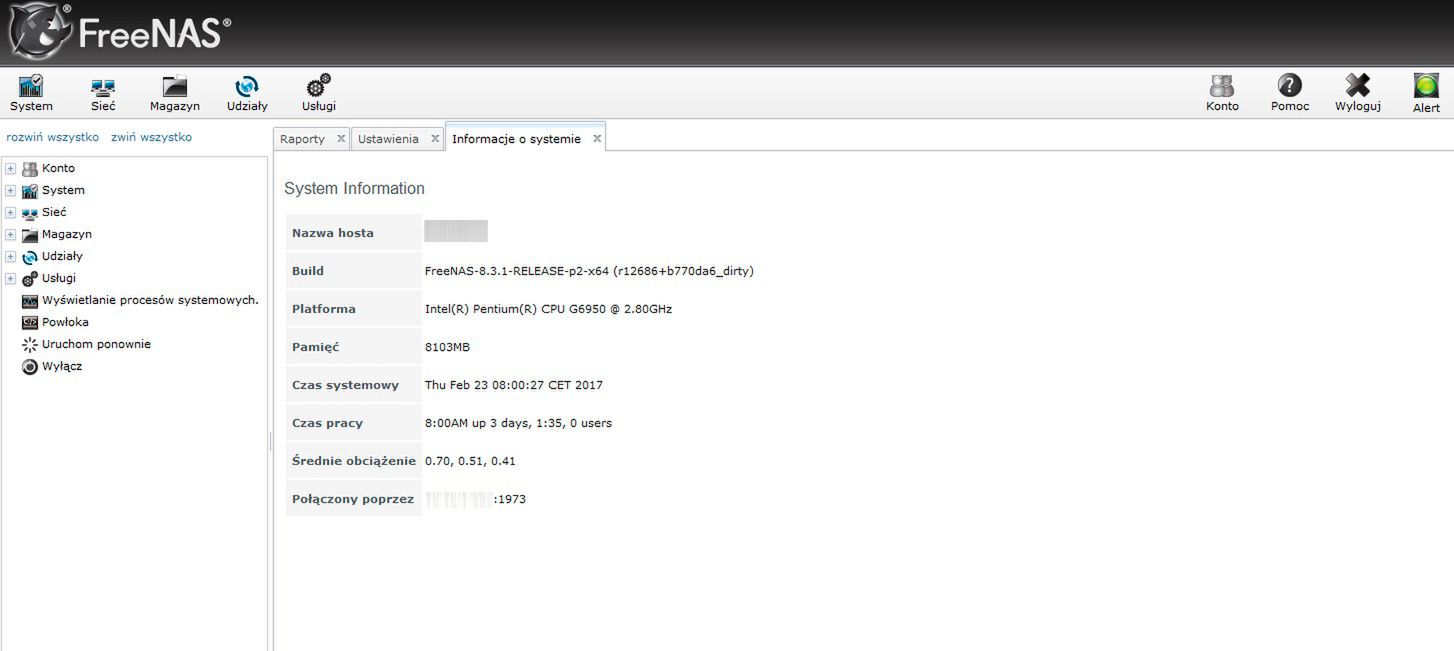Select the Wyłącz label in the tree
Screen dimensions: 1454x651
(x=62, y=366)
